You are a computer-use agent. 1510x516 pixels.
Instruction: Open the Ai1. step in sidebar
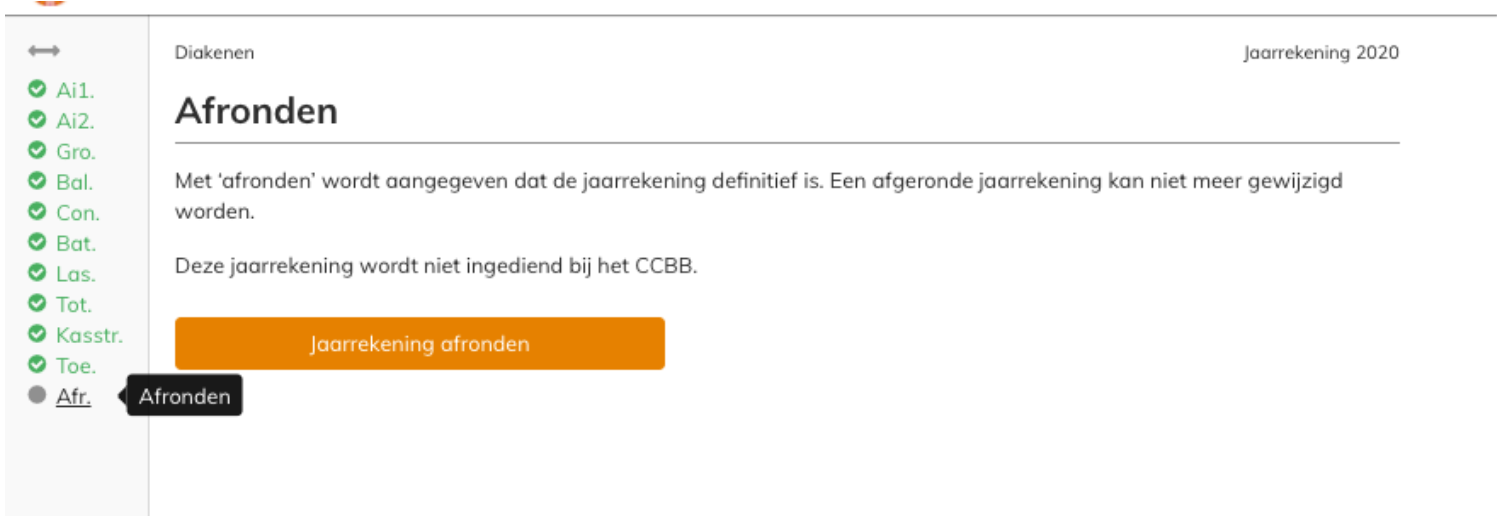pos(75,91)
